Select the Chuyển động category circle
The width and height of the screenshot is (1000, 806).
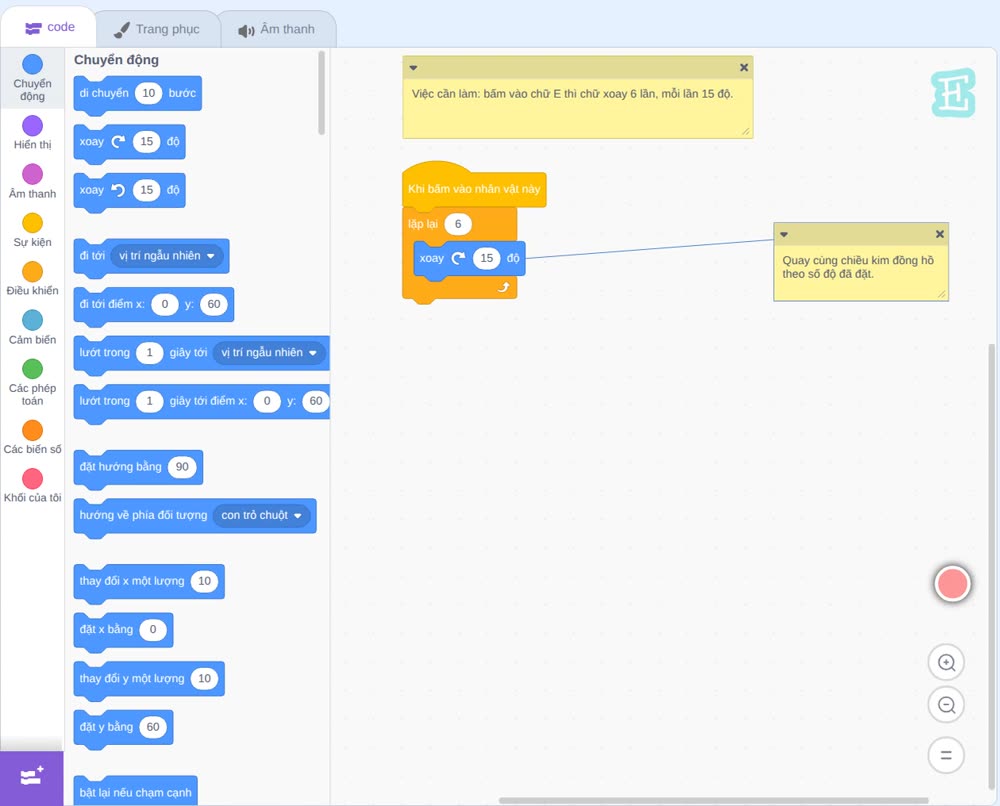33,64
